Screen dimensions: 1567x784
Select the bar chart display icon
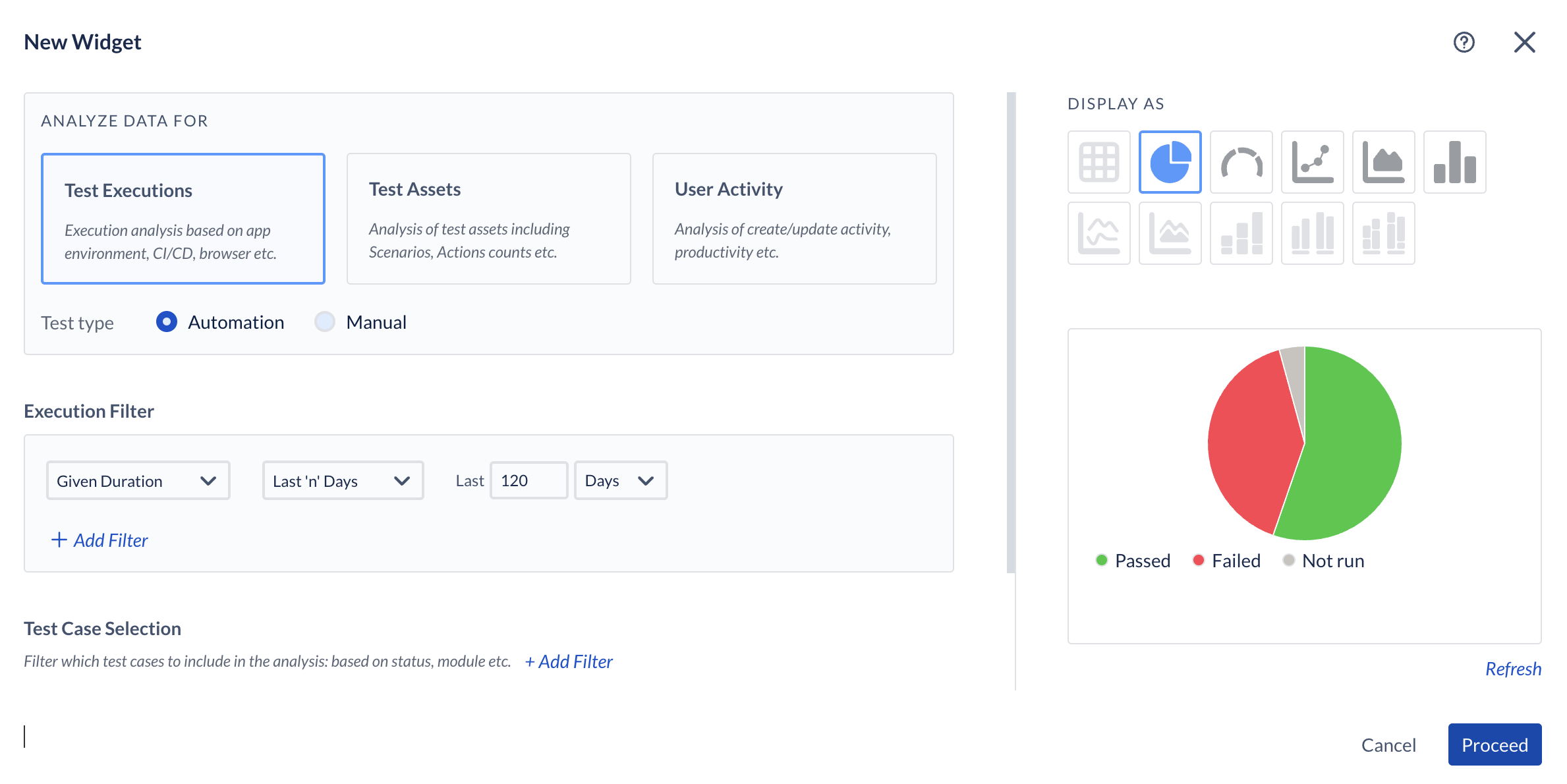click(1454, 162)
